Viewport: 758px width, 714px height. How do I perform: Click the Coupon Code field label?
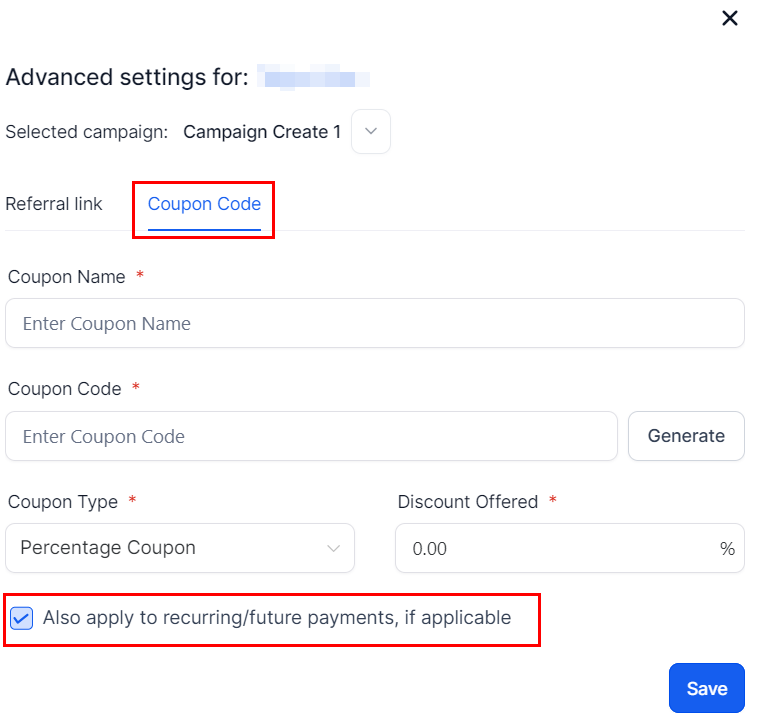pyautogui.click(x=65, y=389)
